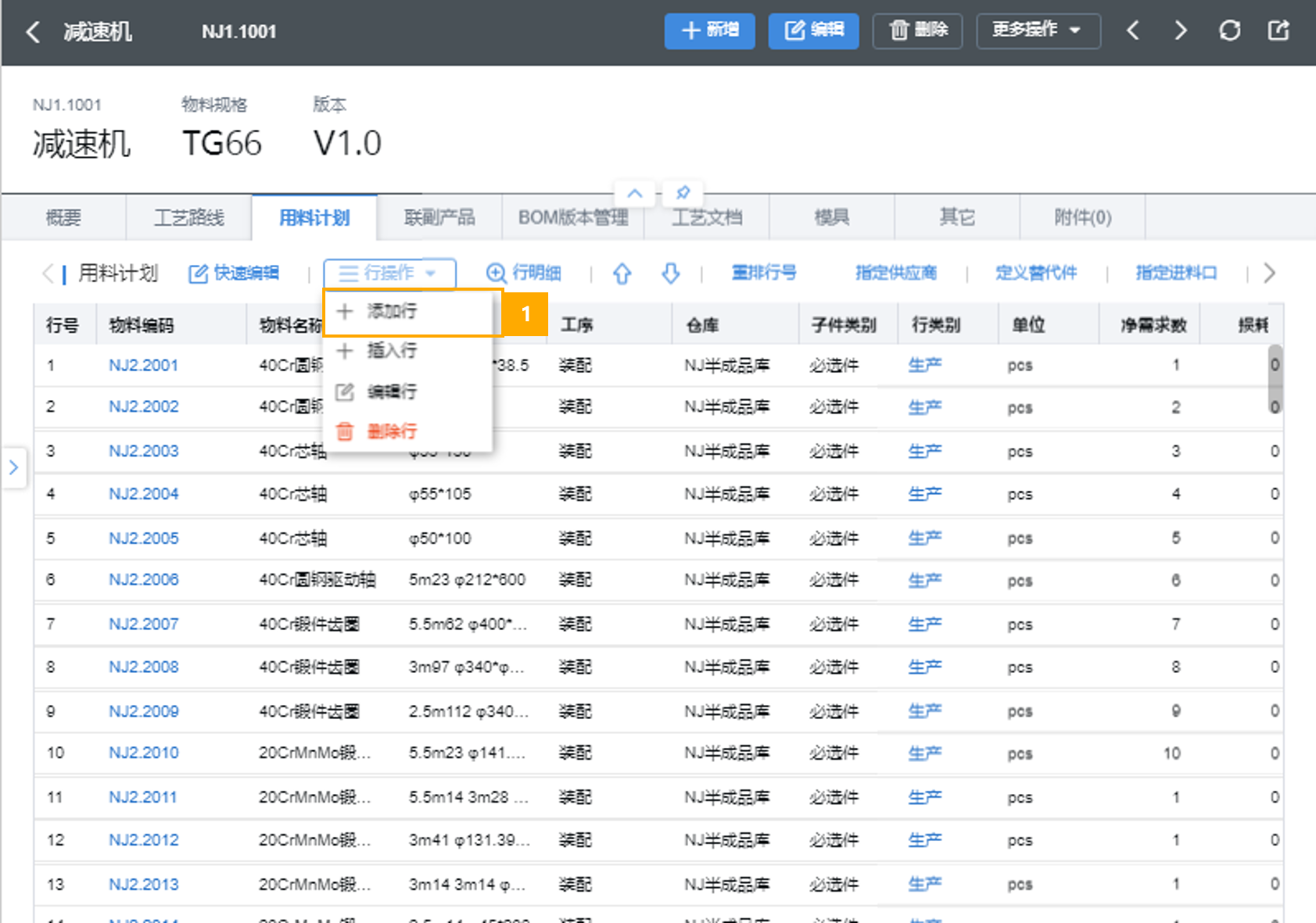Image resolution: width=1316 pixels, height=923 pixels.
Task: Open material link NJ2.2001
Action: [143, 365]
